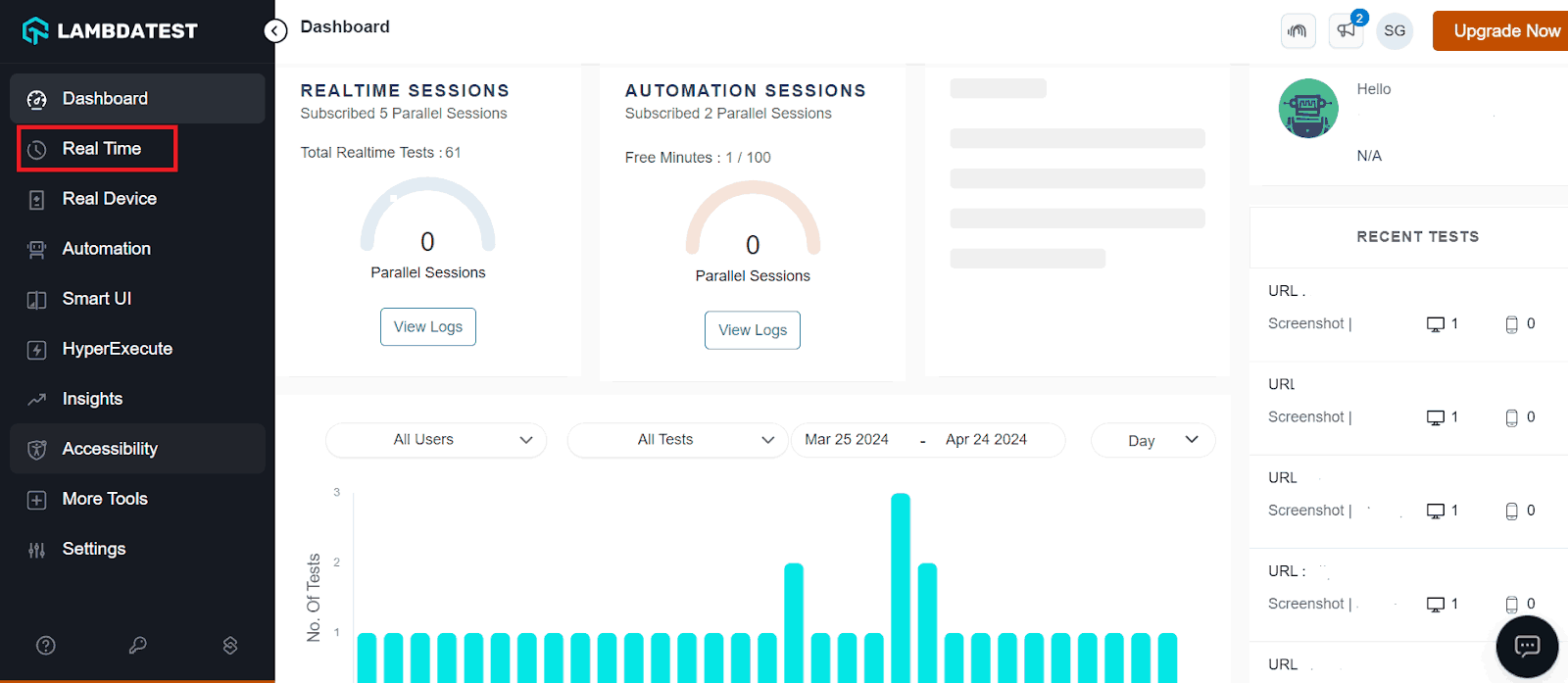Click the Settings sliders icon

(x=36, y=550)
